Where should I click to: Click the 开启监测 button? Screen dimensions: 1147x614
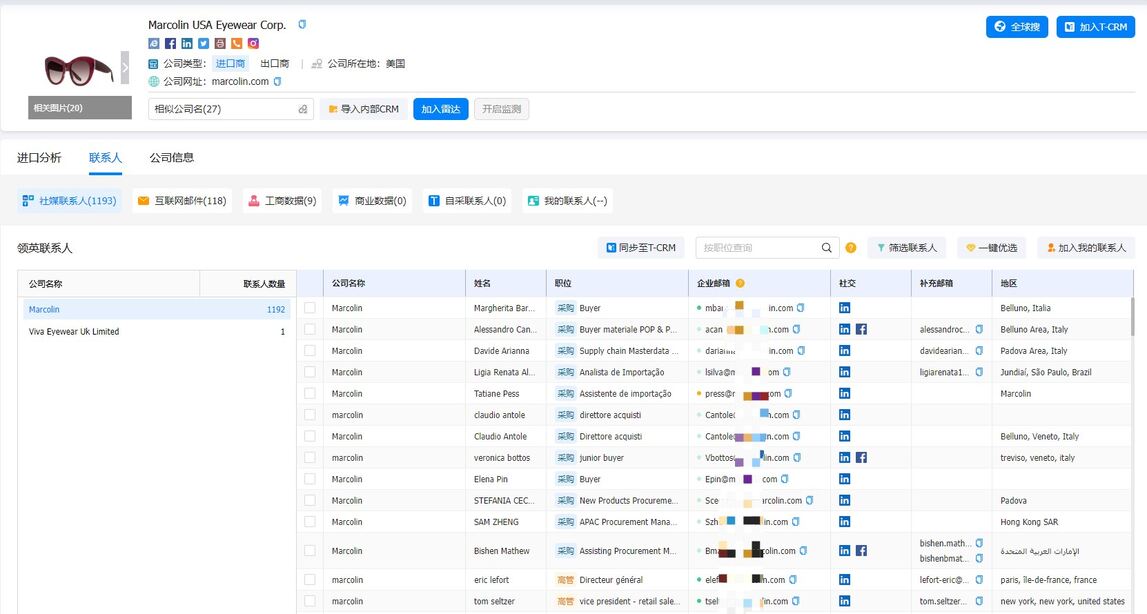click(501, 109)
